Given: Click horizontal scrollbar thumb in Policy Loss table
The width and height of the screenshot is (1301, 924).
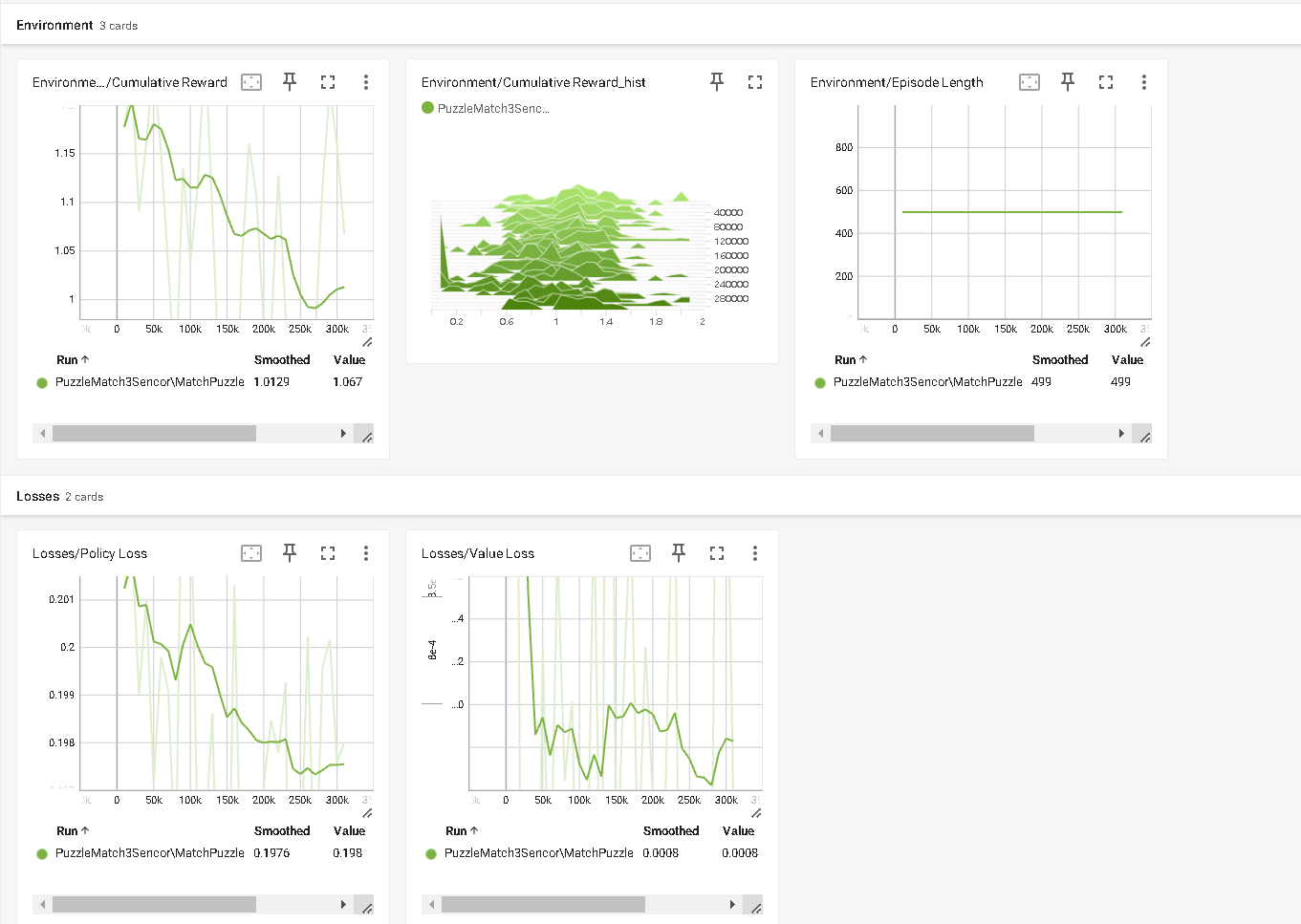Looking at the screenshot, I should coord(154,905).
